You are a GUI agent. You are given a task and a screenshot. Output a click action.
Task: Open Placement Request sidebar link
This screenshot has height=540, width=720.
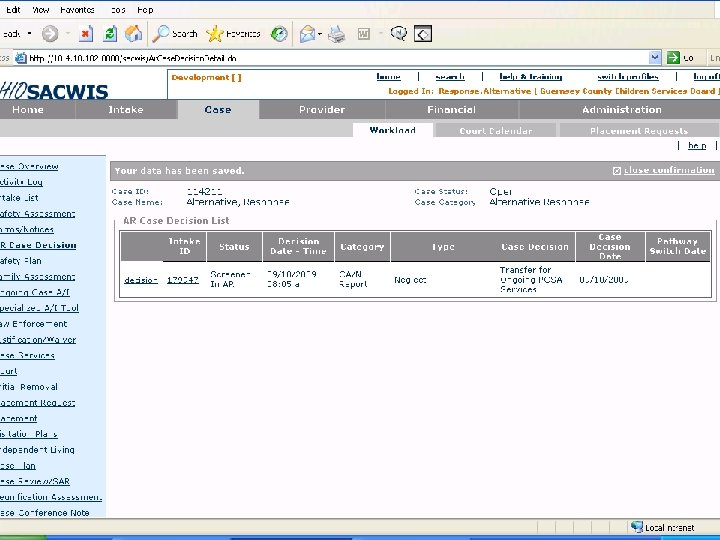pos(38,403)
